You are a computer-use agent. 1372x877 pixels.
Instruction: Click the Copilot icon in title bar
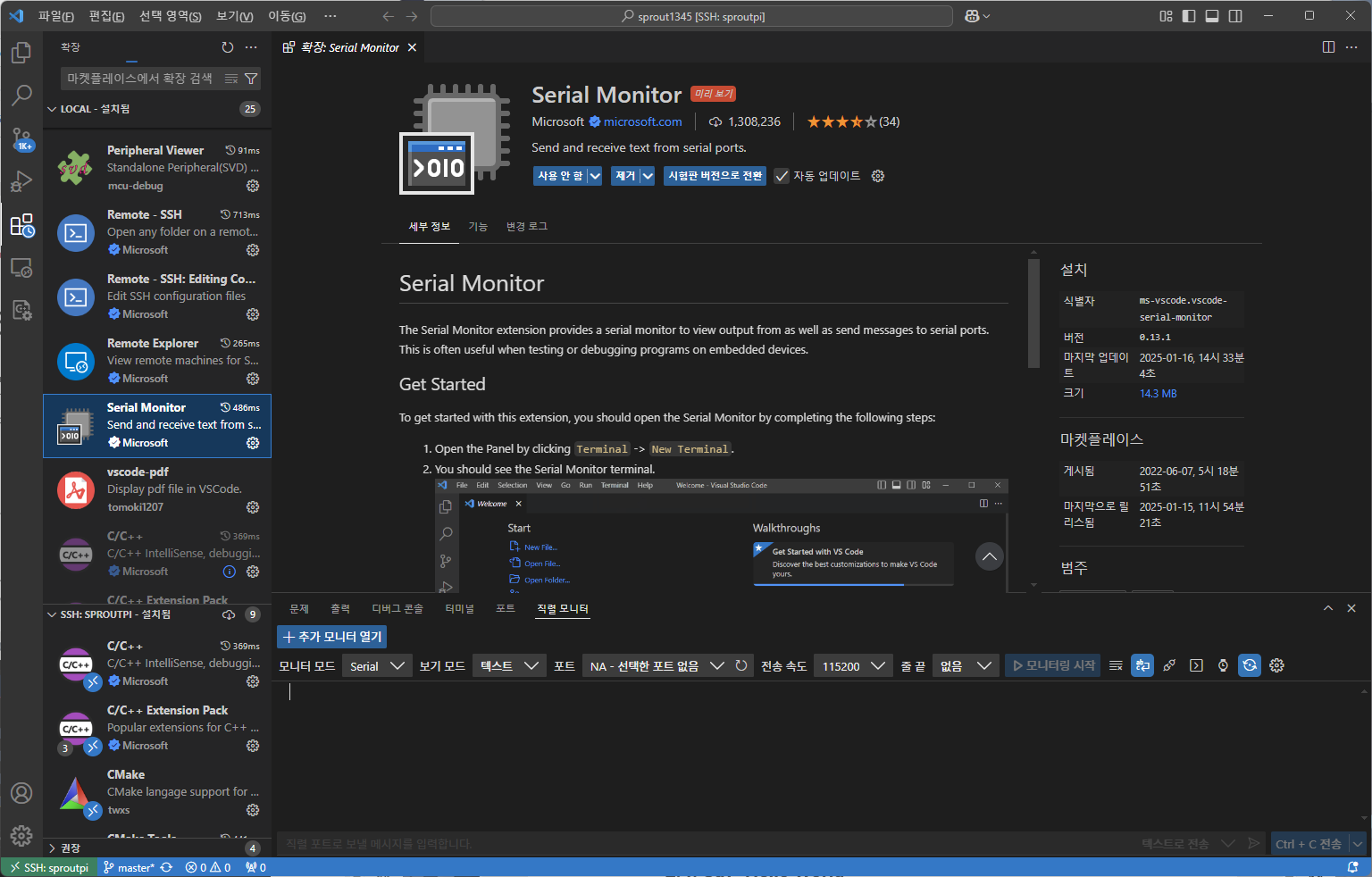(973, 16)
